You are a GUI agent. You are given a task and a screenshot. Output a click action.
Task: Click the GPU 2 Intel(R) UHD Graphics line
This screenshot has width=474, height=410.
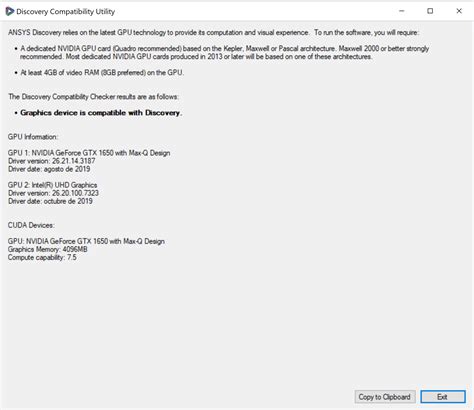coord(53,185)
